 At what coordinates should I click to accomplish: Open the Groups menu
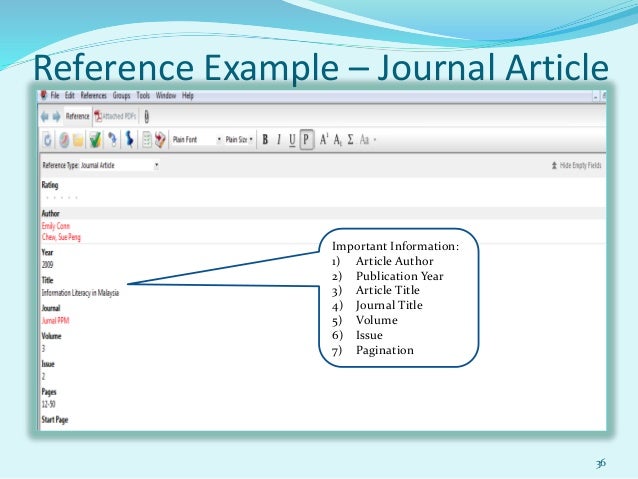[121, 96]
